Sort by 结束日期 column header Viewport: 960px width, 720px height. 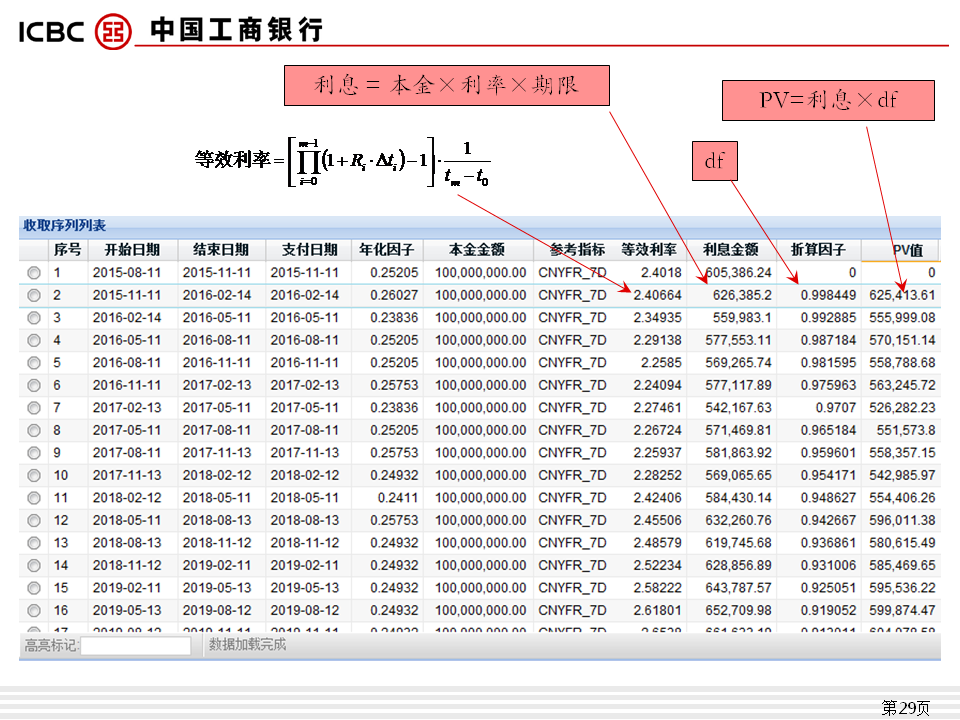coord(221,249)
